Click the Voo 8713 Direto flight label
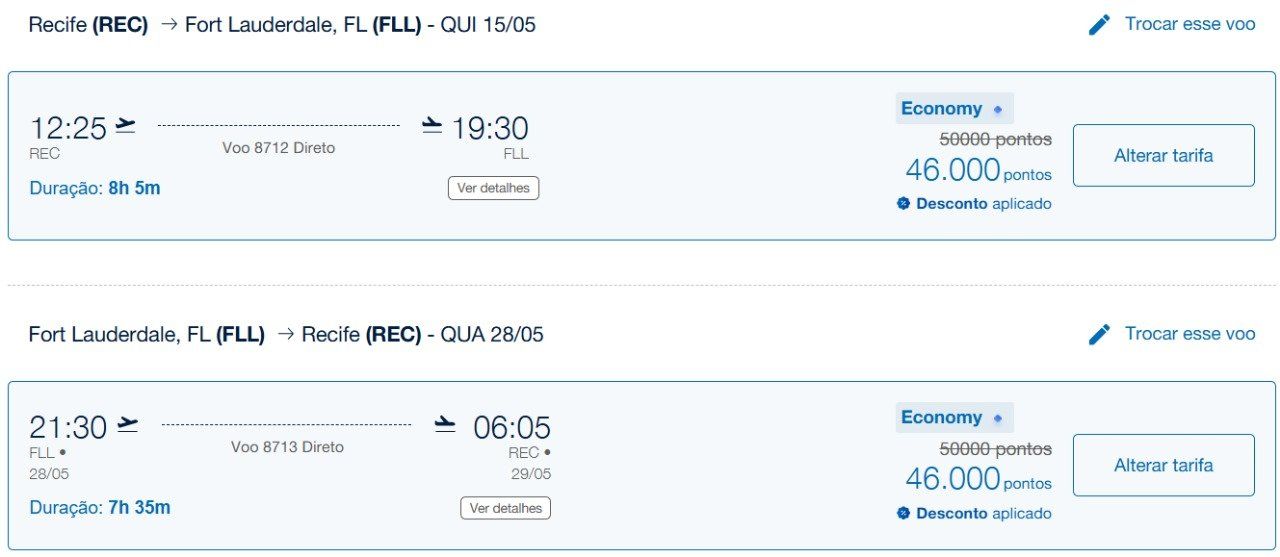 tap(287, 447)
